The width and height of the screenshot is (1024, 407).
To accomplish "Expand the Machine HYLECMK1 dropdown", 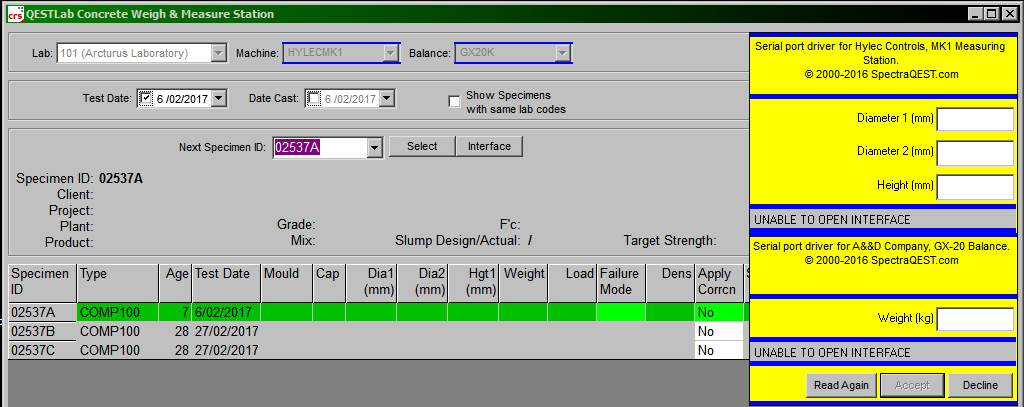I will point(391,53).
